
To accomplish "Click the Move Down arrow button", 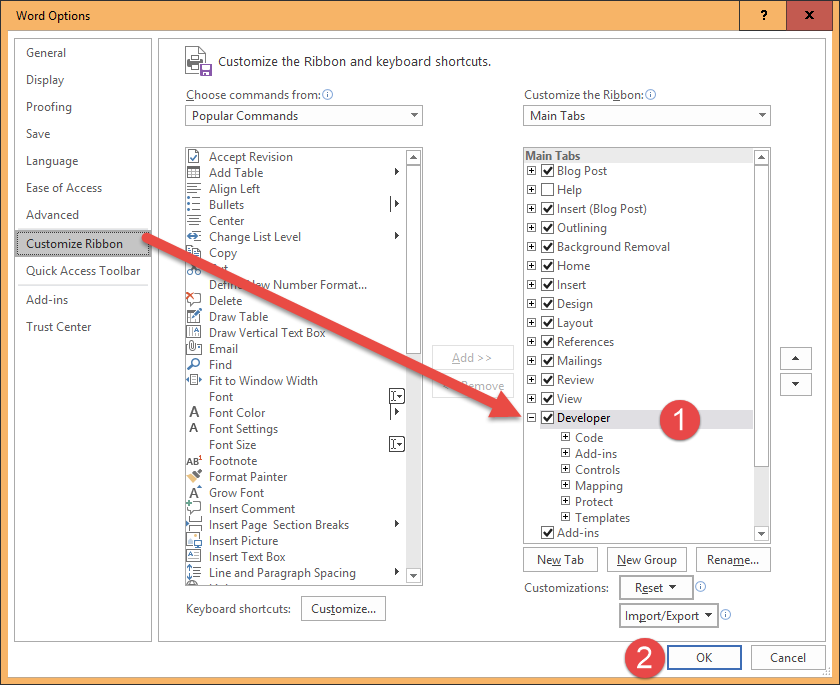I will click(x=796, y=384).
